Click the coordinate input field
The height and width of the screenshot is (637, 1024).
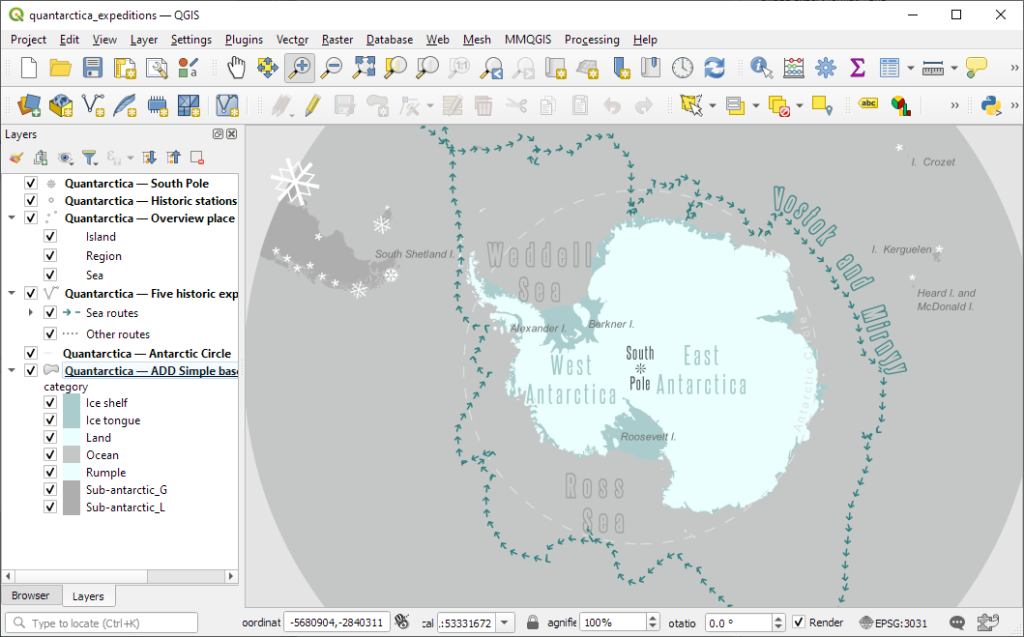coord(337,623)
